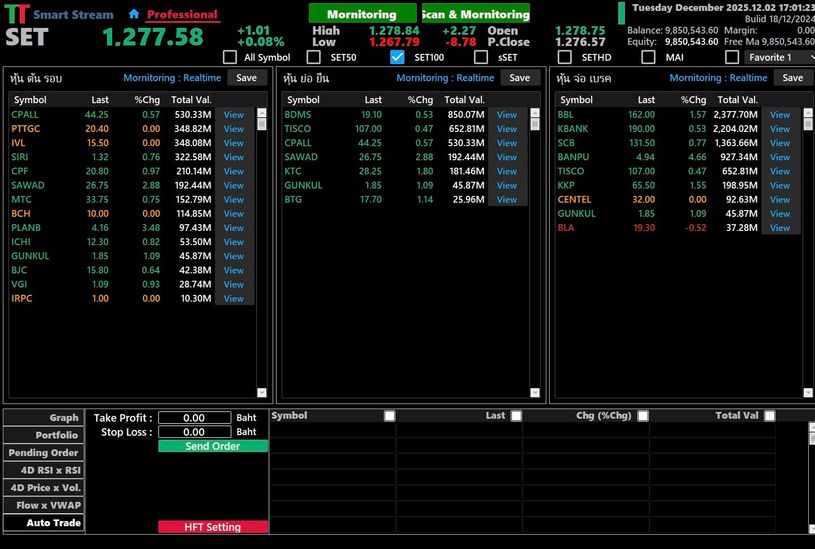Switch to the Portfolio tab
The height and width of the screenshot is (549, 815).
42,435
